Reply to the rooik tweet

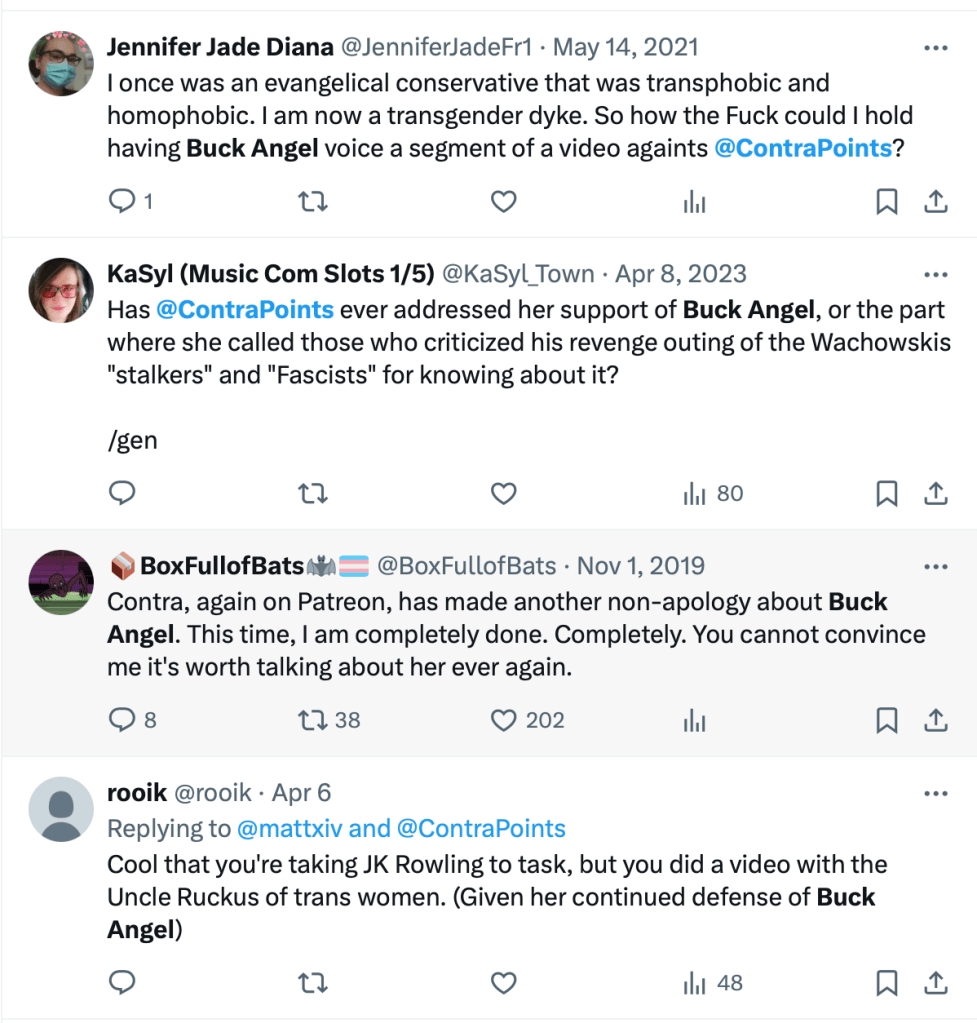(x=122, y=983)
